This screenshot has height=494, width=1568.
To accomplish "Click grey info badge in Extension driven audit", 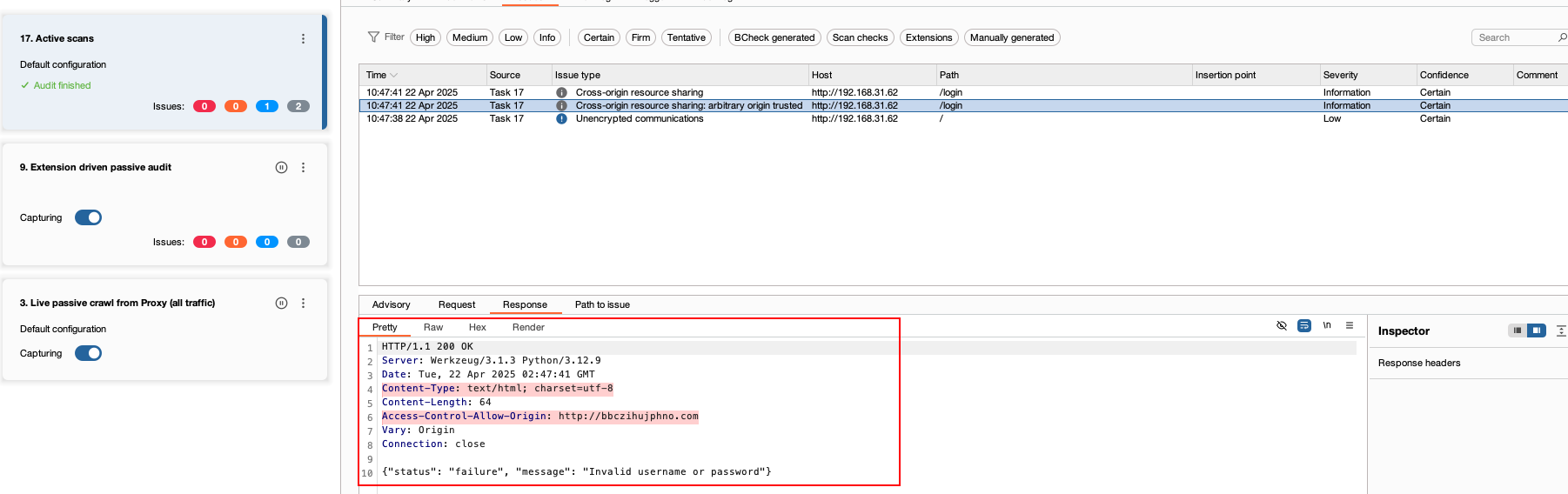I will [298, 242].
